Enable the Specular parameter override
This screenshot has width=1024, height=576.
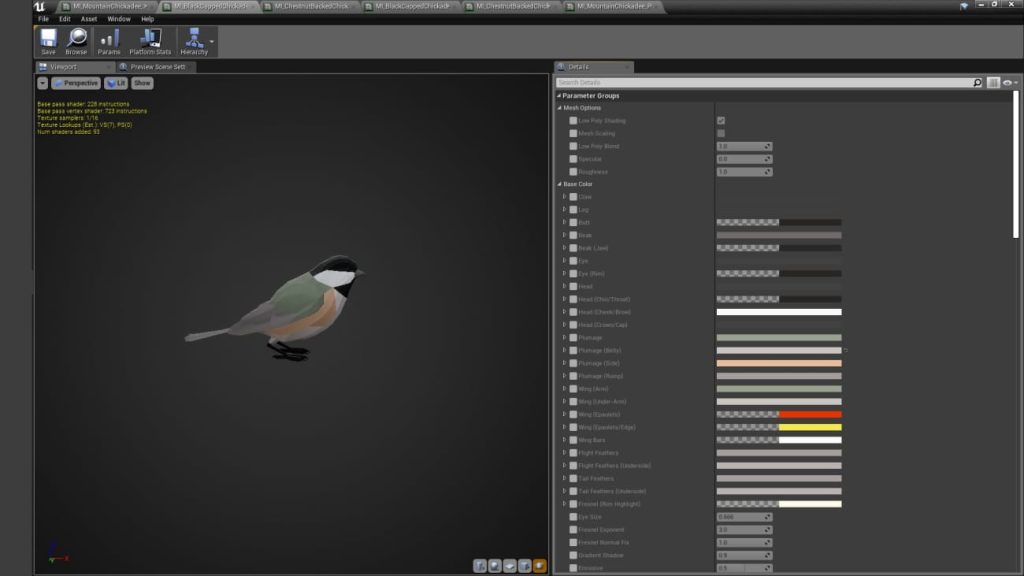573,159
